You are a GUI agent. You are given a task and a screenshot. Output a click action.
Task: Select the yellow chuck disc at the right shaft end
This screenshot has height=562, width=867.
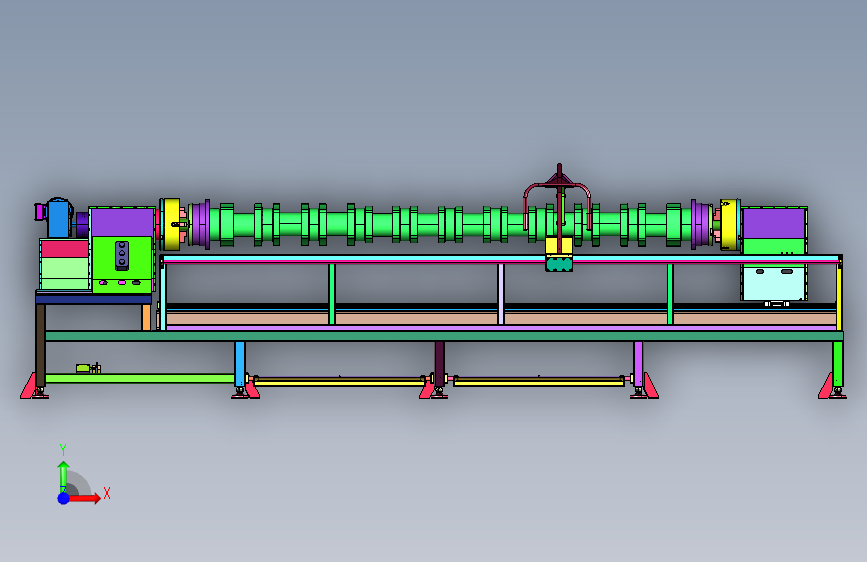click(730, 225)
